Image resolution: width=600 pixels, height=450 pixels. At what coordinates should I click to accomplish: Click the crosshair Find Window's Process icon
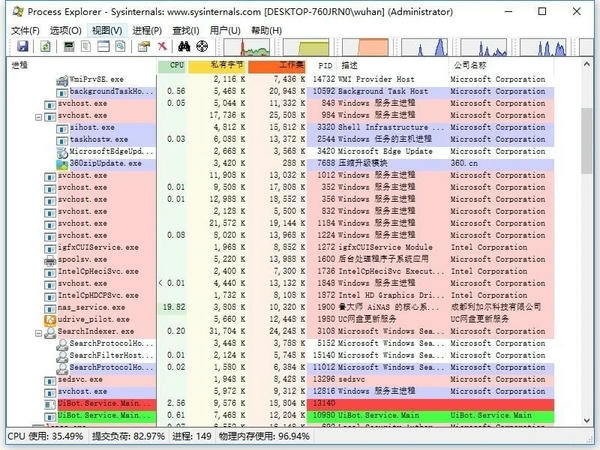coord(202,46)
